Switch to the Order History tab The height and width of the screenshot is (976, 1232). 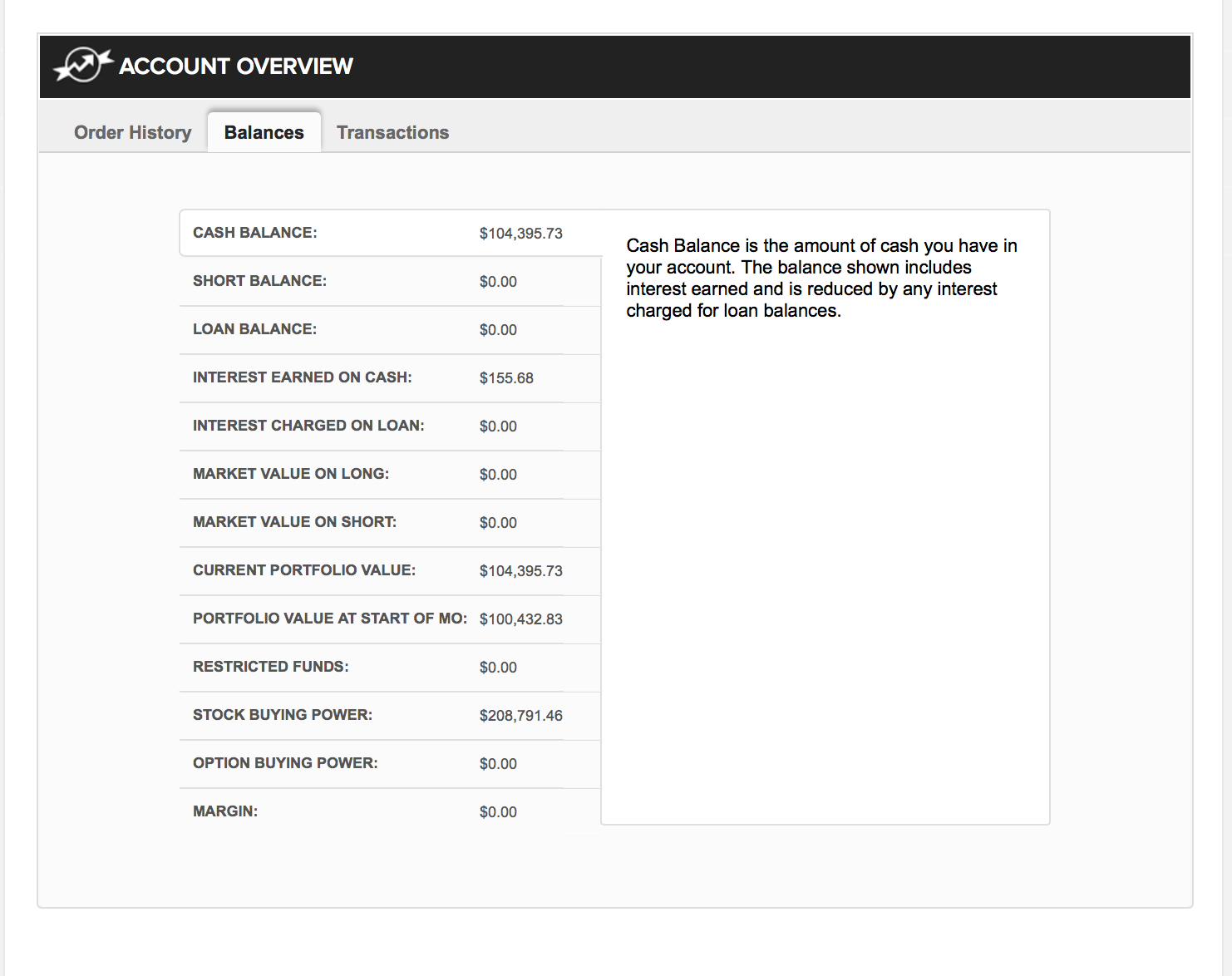pos(132,133)
